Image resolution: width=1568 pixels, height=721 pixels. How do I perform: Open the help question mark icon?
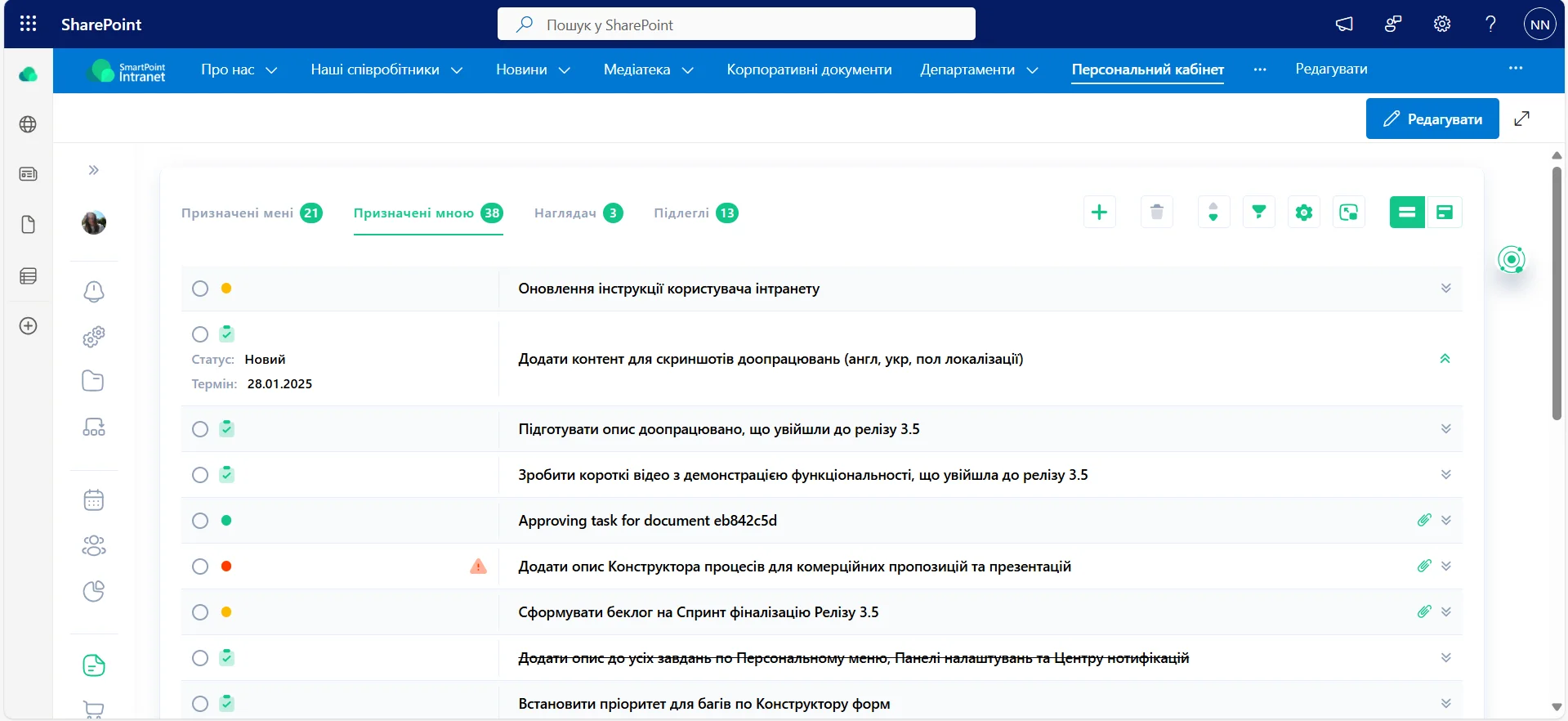(x=1490, y=25)
